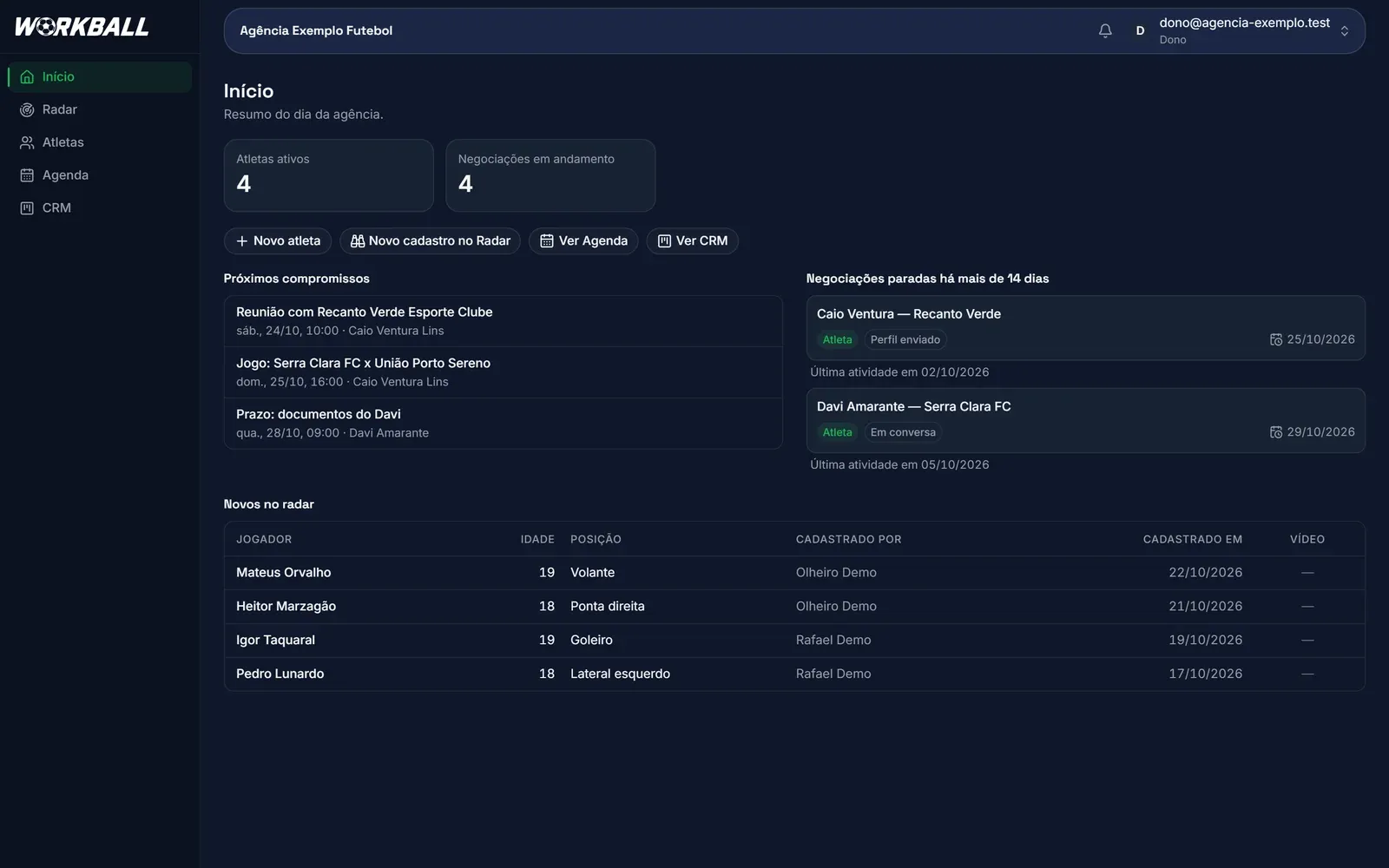Screen dimensions: 1389x868
Task: Open CRM section in sidebar
Action: [x=100, y=208]
